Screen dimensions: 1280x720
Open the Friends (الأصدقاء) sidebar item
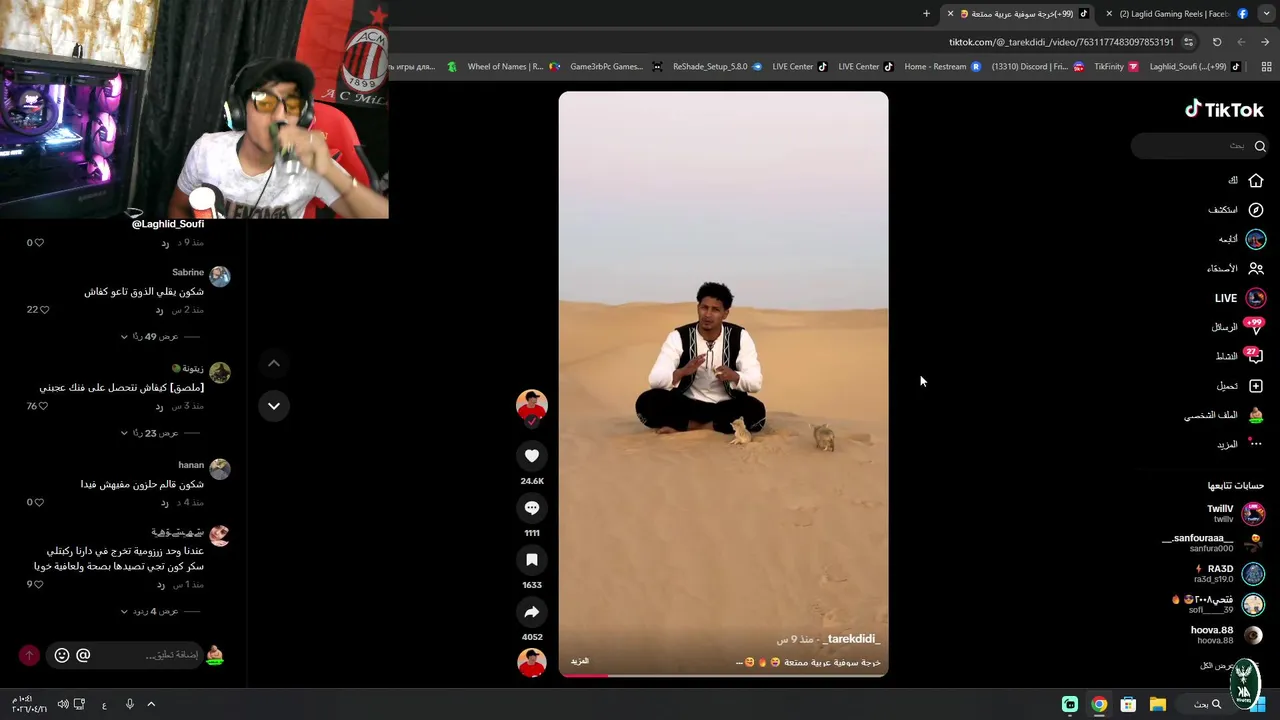[1235, 268]
